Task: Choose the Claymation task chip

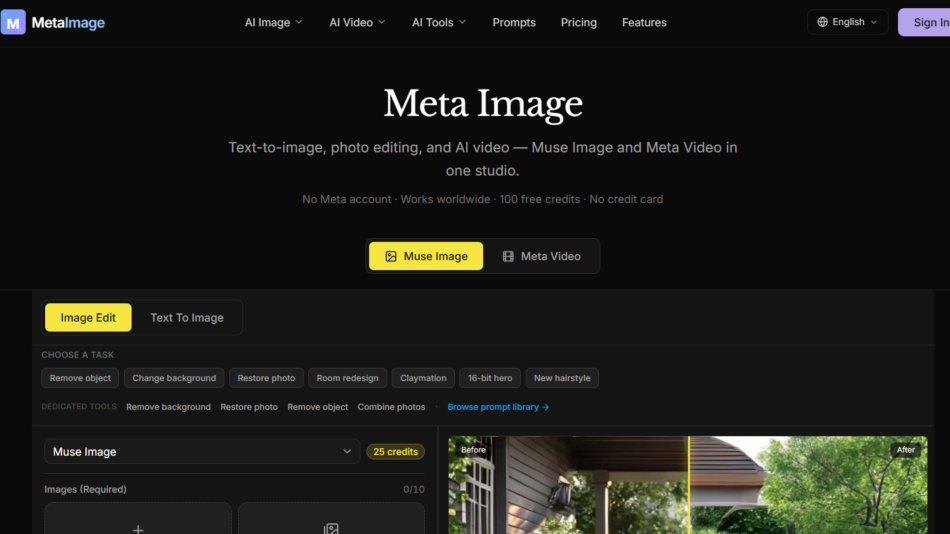Action: 423,378
